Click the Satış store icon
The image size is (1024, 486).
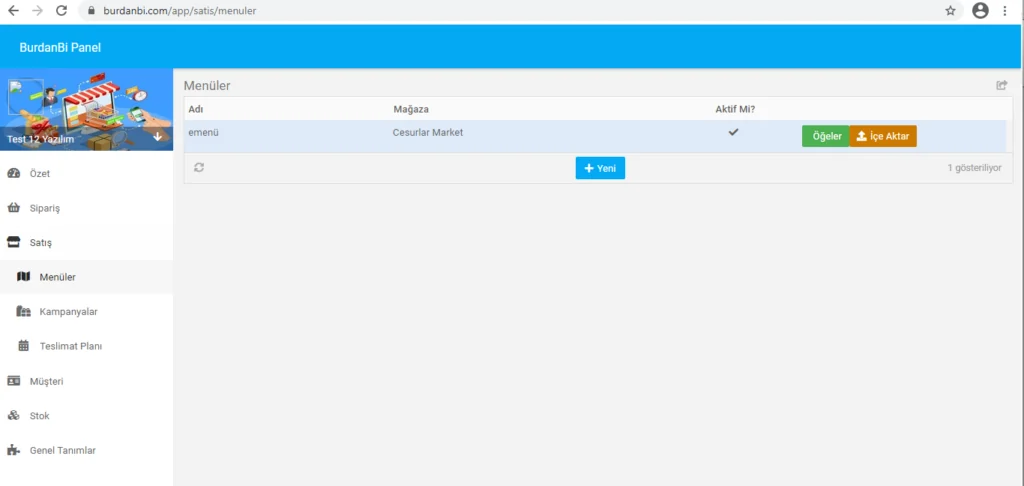pos(13,242)
